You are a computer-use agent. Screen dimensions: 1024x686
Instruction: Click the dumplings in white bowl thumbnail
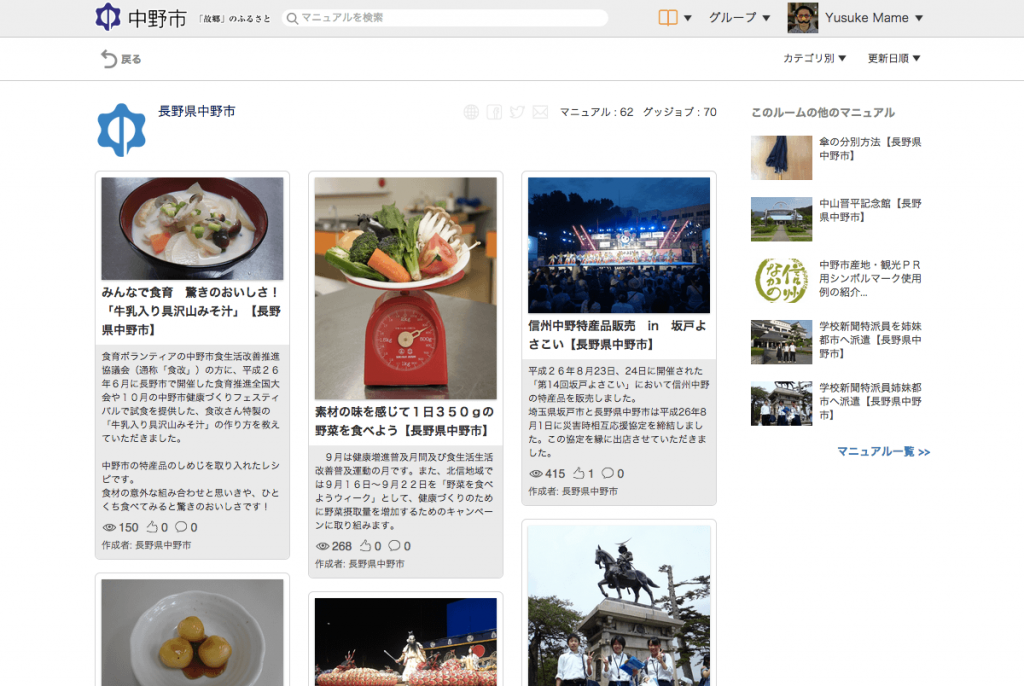pyautogui.click(x=192, y=632)
